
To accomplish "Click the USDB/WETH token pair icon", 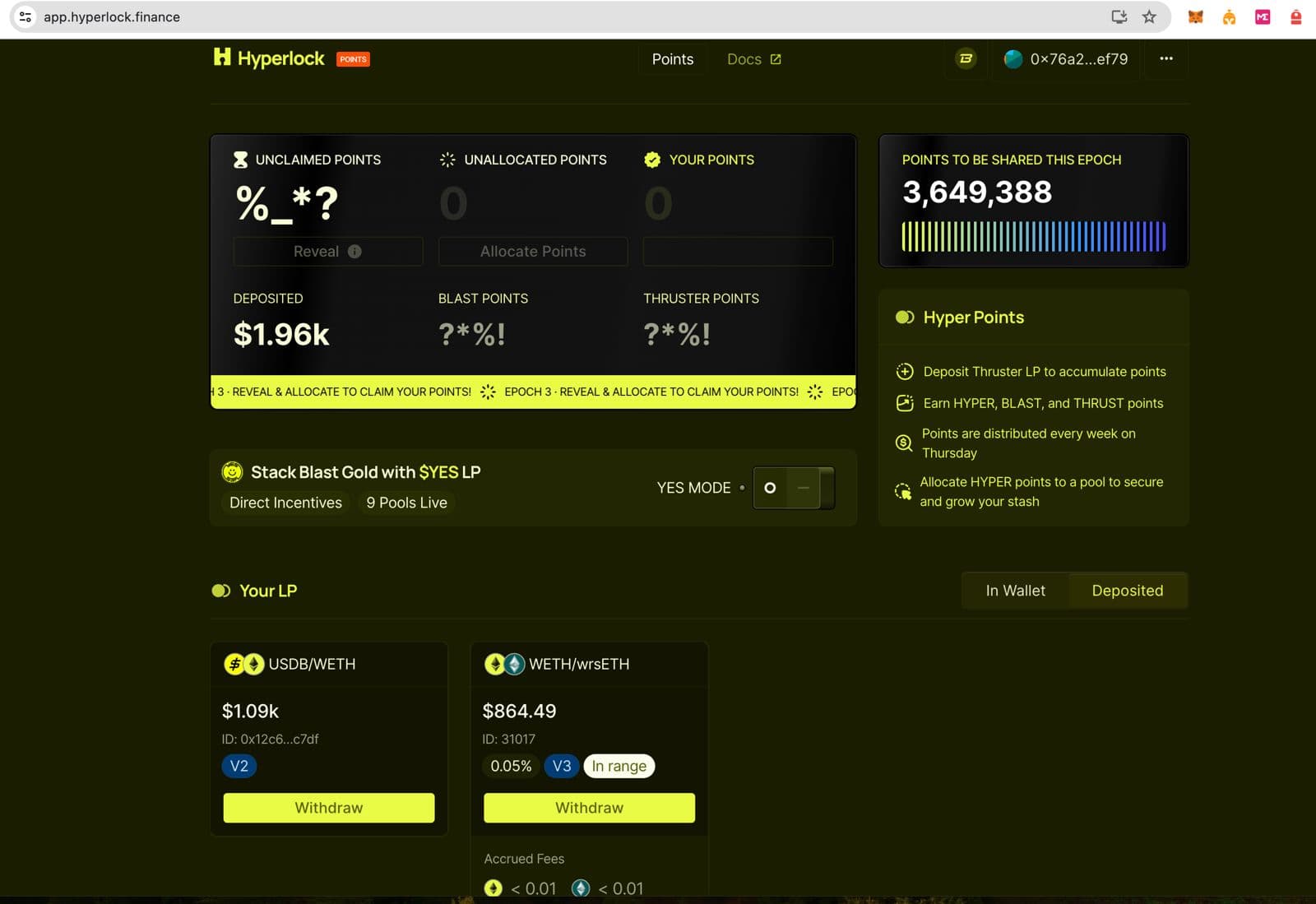I will click(x=243, y=664).
